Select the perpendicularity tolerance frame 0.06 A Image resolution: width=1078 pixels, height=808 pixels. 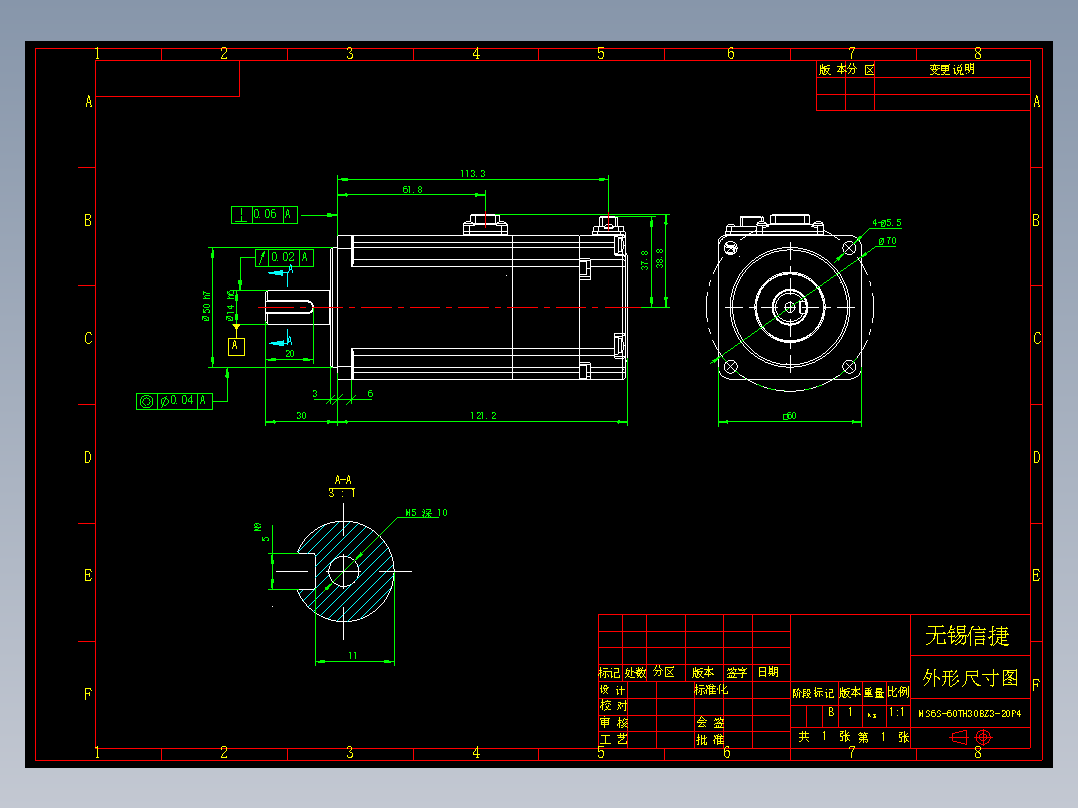(x=265, y=214)
